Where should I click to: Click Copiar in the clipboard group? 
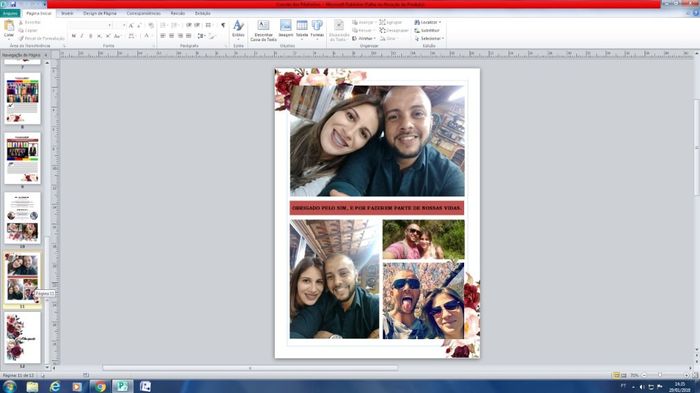28,30
